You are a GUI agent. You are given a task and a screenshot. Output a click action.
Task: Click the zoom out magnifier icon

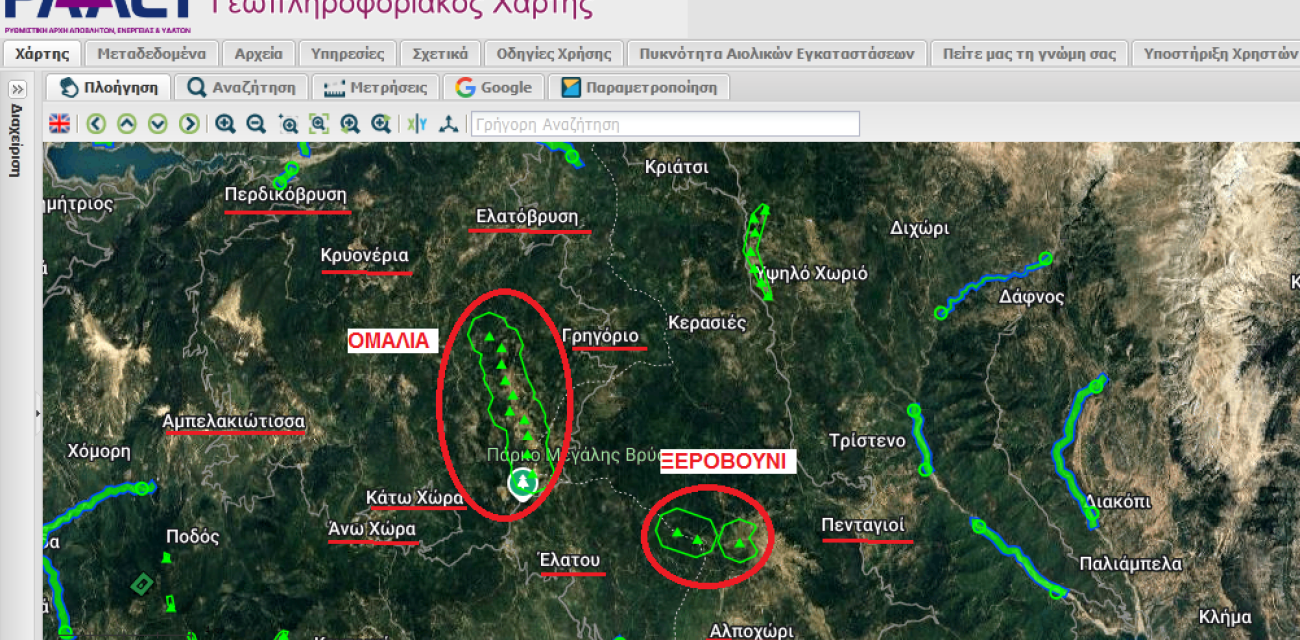click(256, 124)
